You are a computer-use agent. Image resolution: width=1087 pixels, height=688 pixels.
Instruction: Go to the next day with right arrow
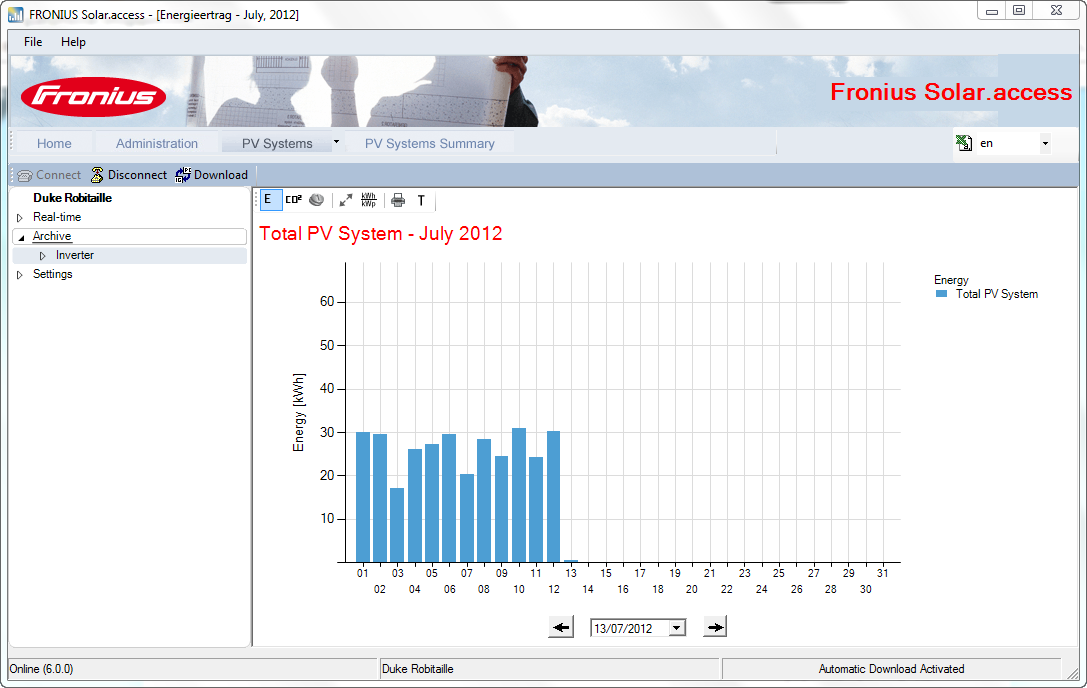714,626
